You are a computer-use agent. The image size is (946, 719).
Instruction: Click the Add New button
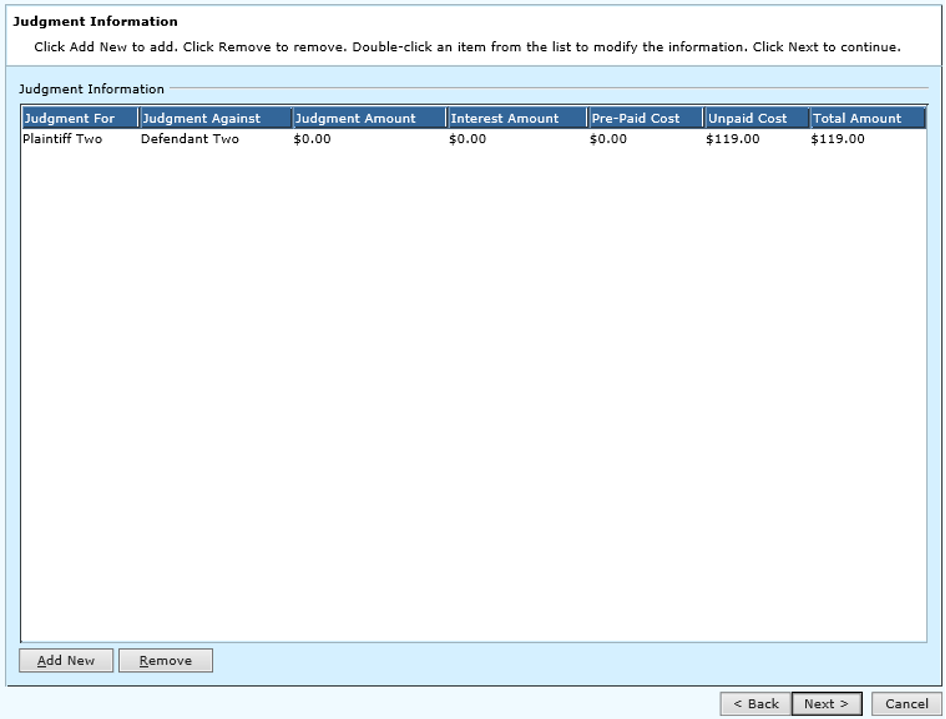click(66, 660)
